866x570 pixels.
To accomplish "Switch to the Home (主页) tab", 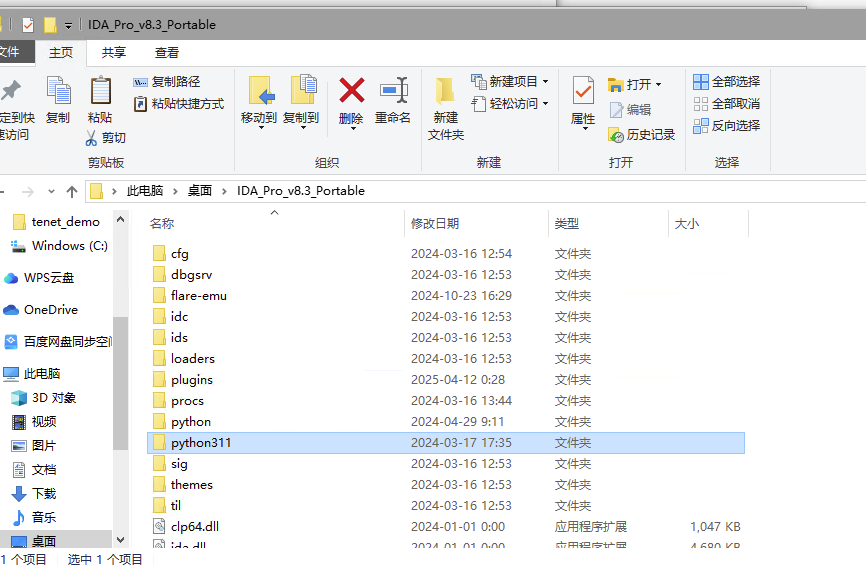I will pyautogui.click(x=61, y=52).
